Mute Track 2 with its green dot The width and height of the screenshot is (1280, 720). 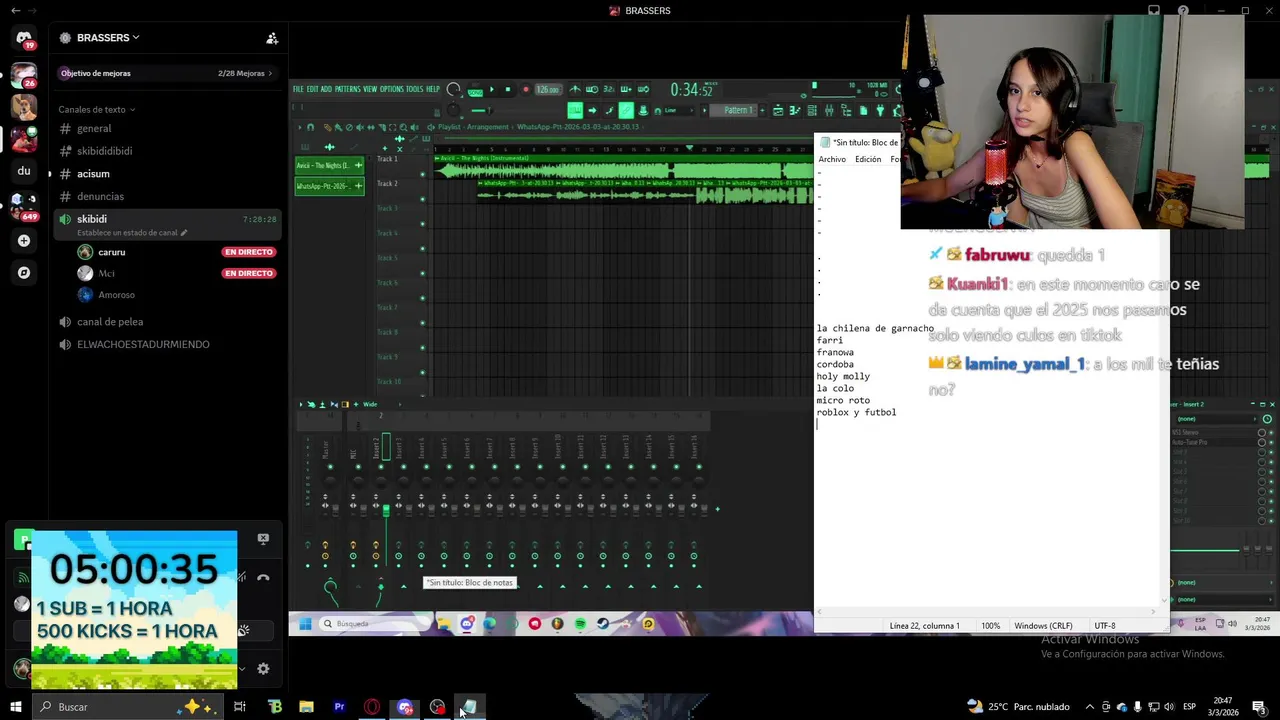[x=422, y=199]
